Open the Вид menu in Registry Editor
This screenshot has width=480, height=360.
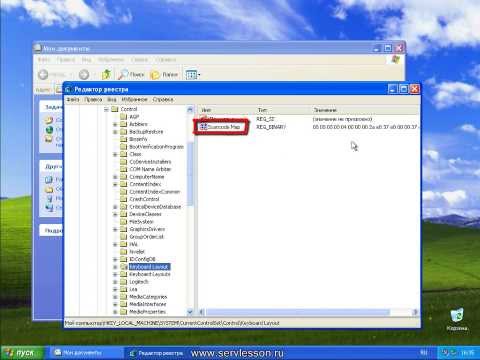112,99
